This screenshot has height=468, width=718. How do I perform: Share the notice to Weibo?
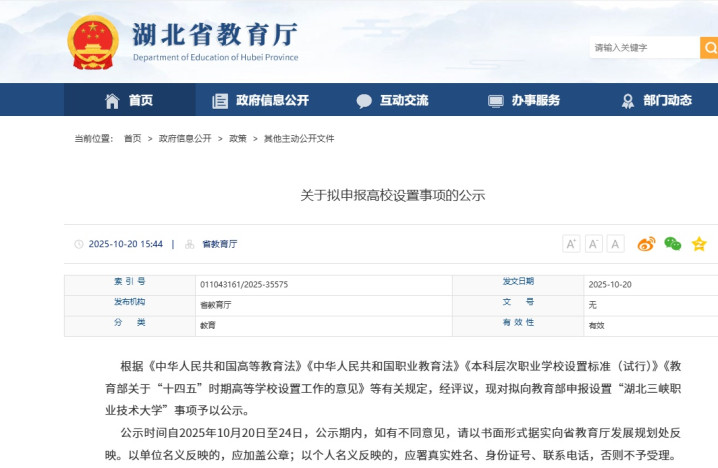[x=646, y=244]
